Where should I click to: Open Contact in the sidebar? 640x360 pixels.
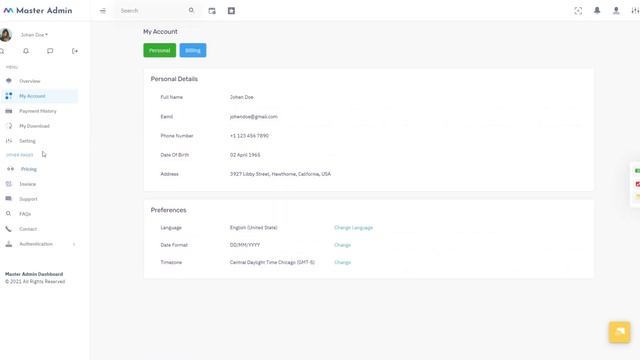pos(28,229)
